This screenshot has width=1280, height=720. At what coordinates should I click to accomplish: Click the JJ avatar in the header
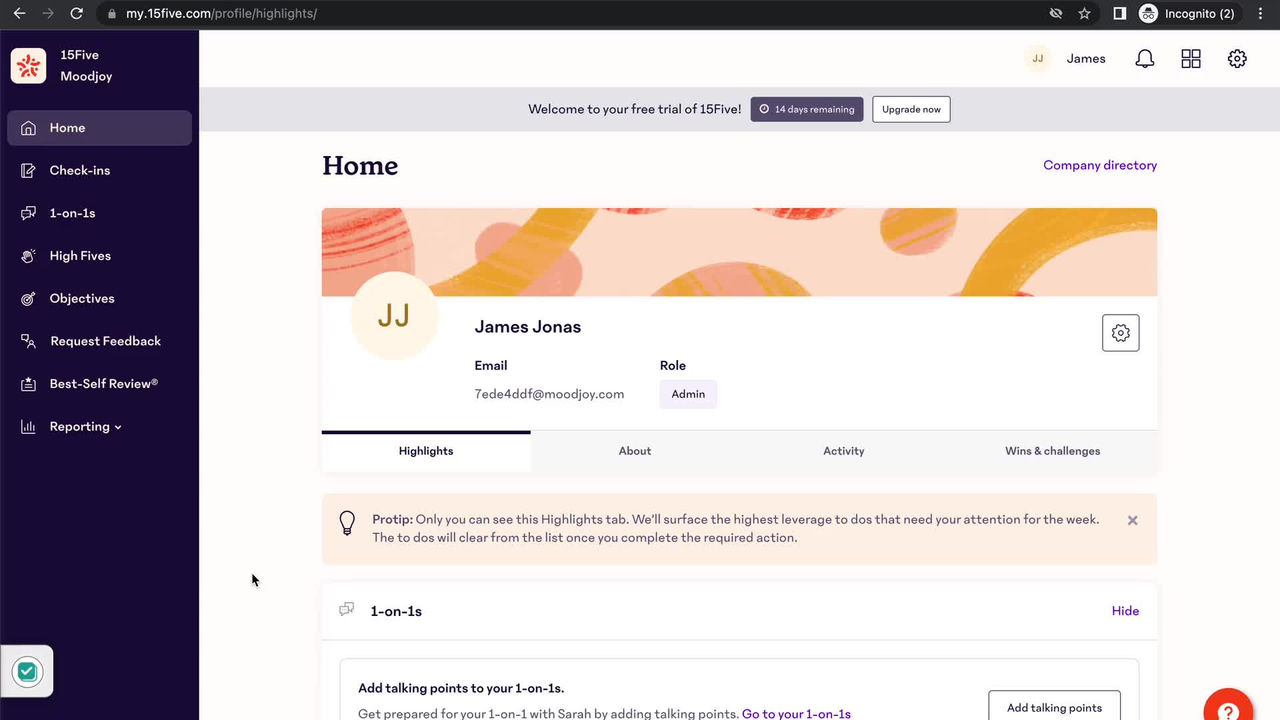click(1038, 59)
